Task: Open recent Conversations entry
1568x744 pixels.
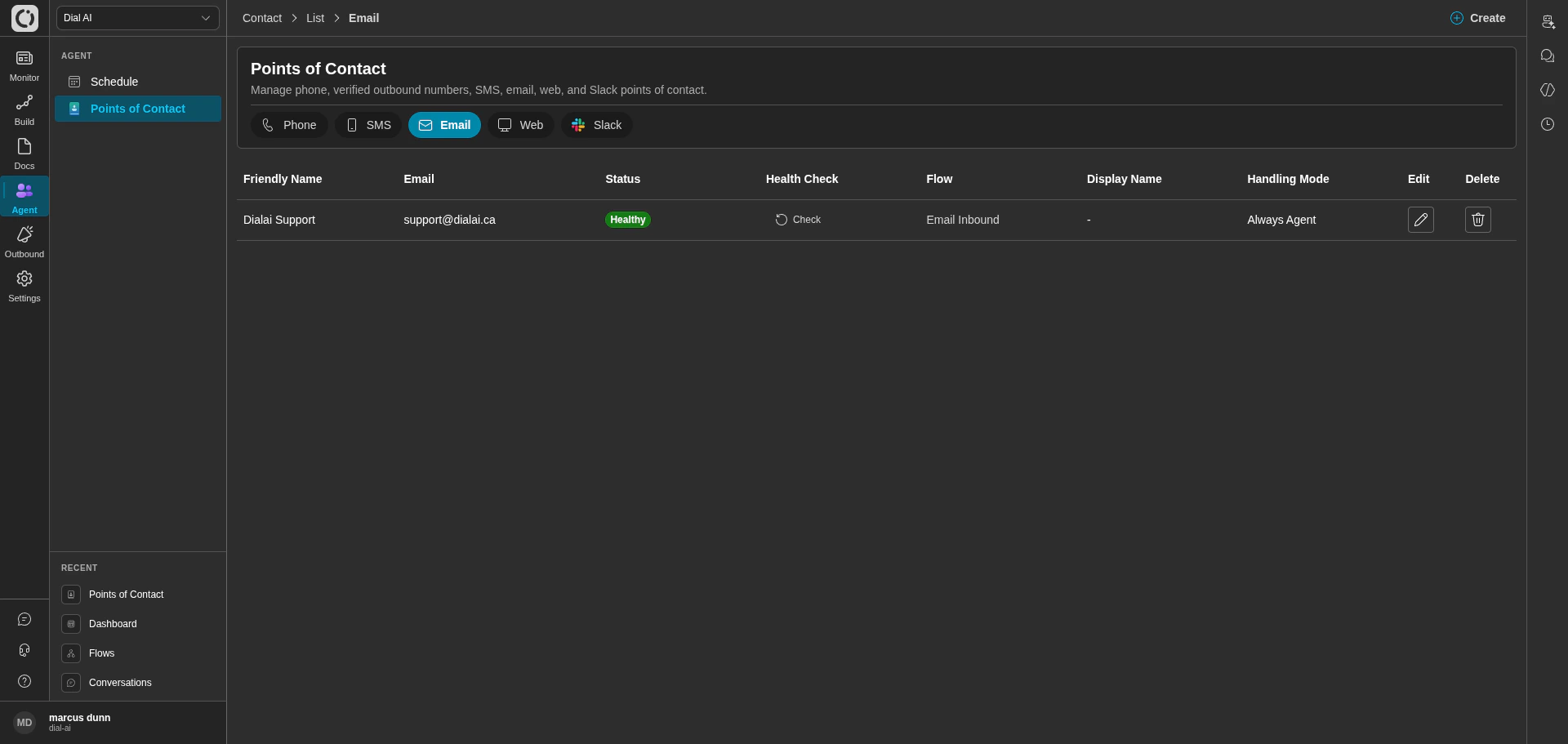Action: tap(137, 683)
